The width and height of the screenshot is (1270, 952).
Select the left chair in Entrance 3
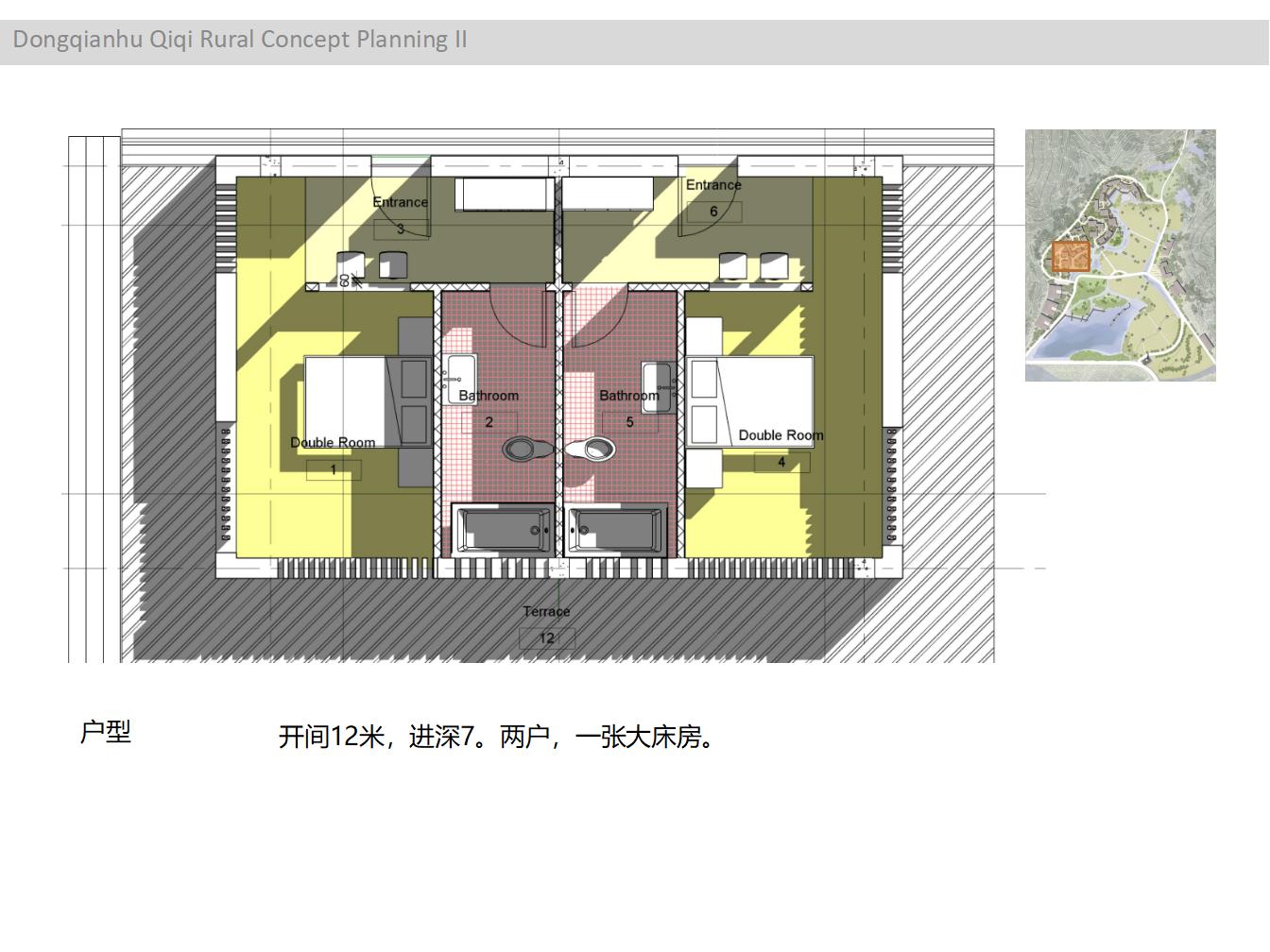[352, 265]
